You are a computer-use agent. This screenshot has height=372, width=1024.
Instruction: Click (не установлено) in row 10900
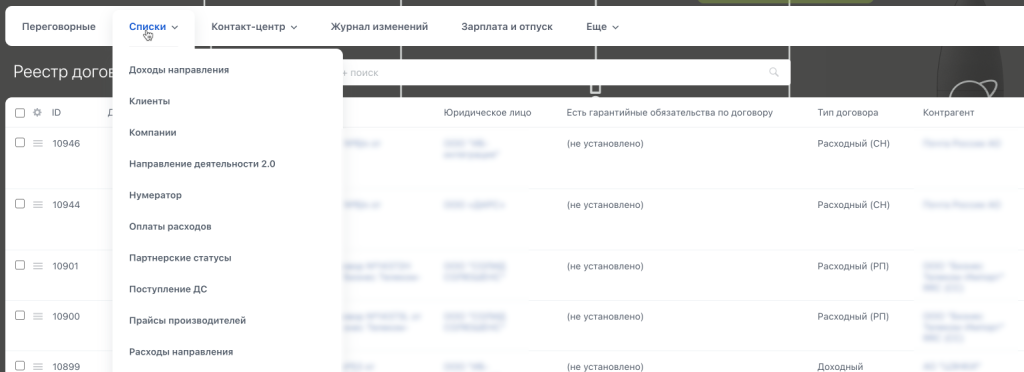(x=605, y=317)
